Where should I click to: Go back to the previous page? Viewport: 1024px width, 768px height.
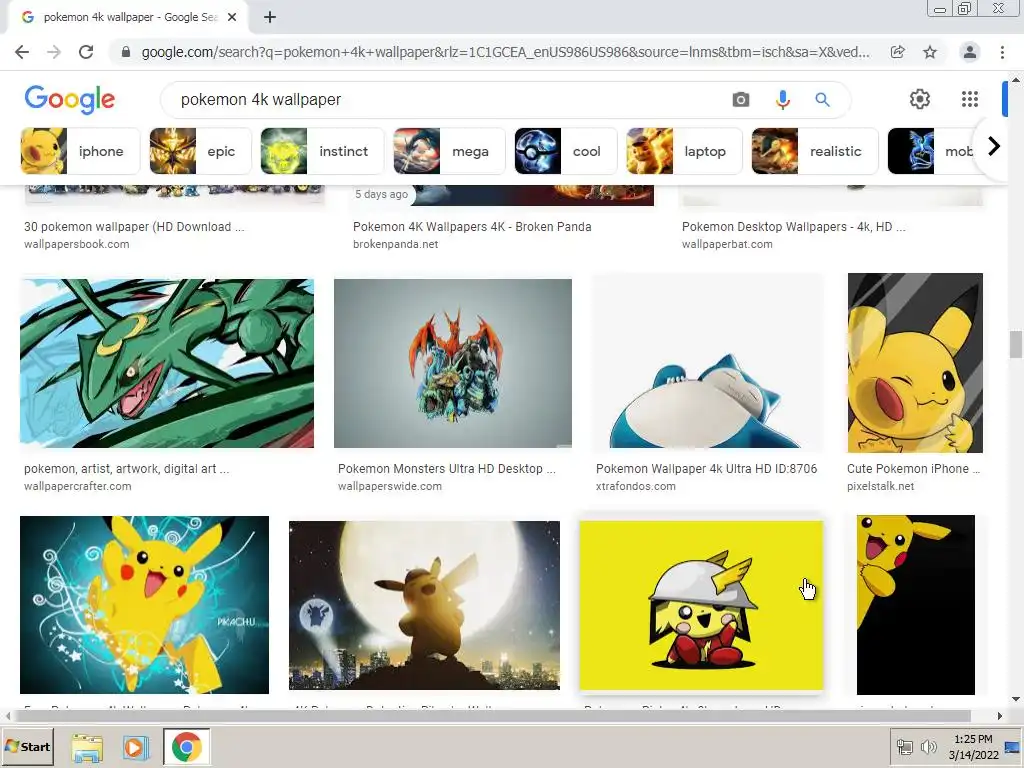[22, 52]
